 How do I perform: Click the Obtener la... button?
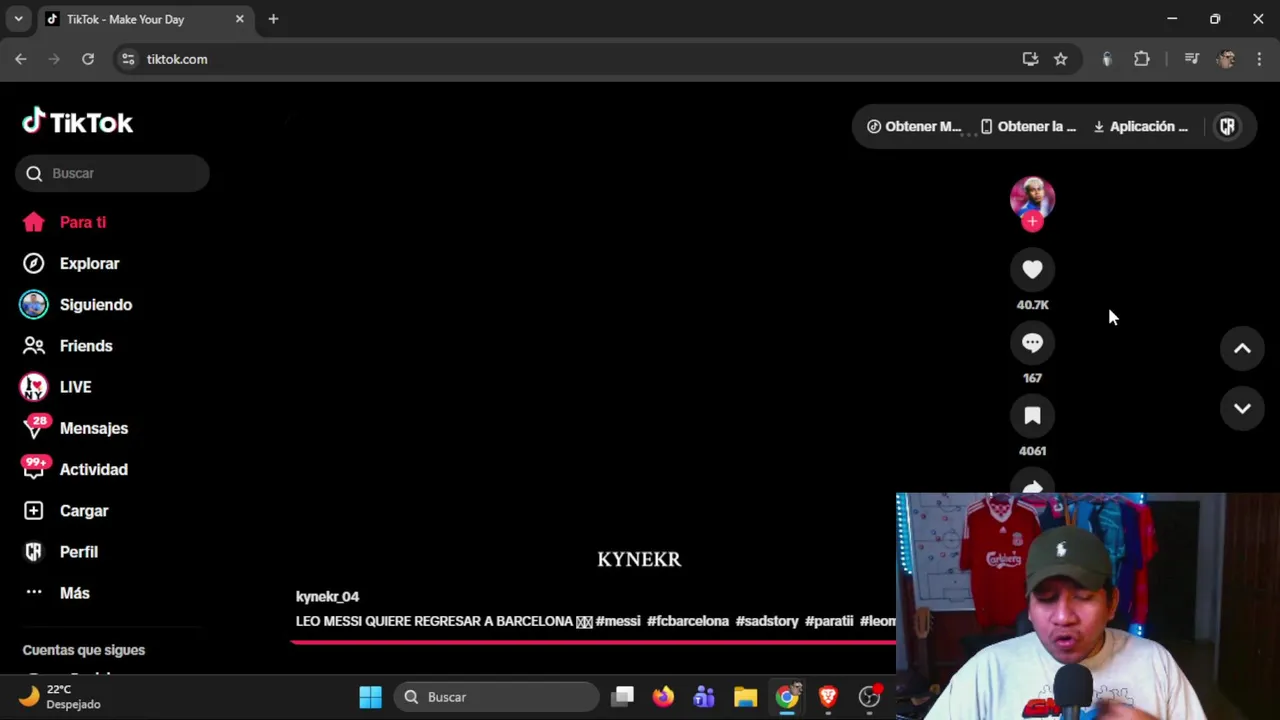[1028, 126]
